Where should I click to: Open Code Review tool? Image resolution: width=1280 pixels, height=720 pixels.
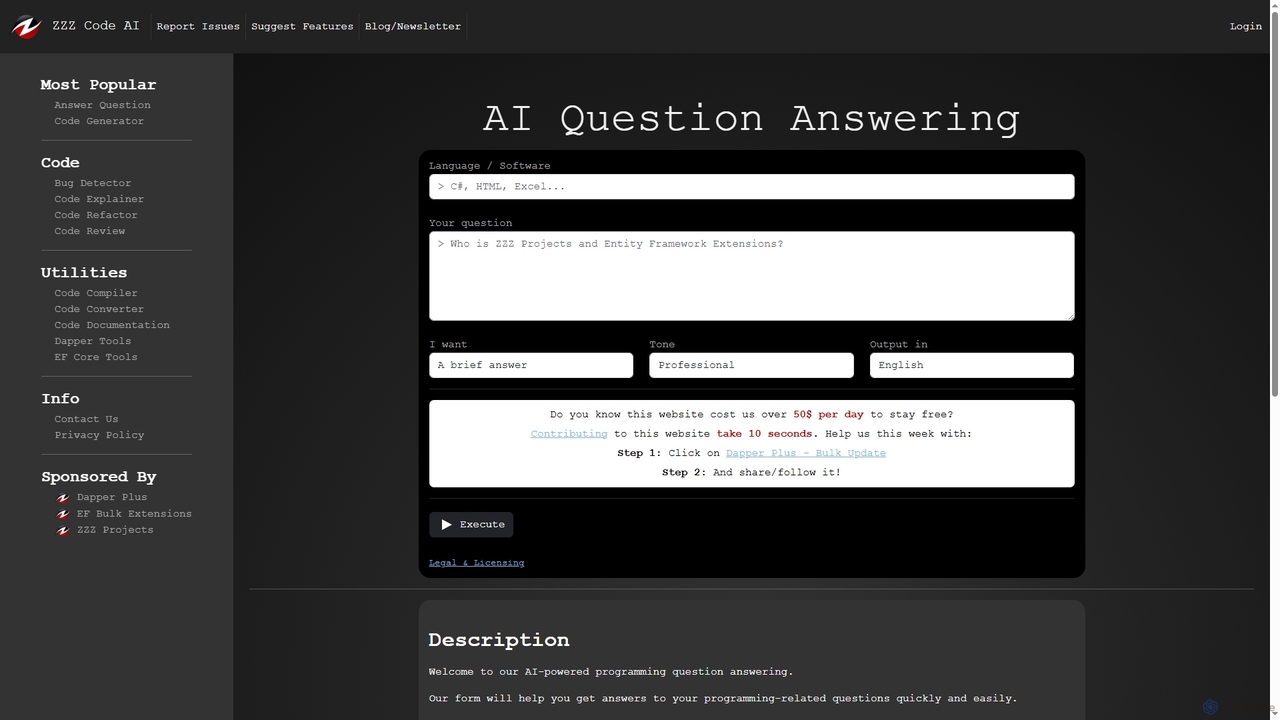[x=90, y=231]
